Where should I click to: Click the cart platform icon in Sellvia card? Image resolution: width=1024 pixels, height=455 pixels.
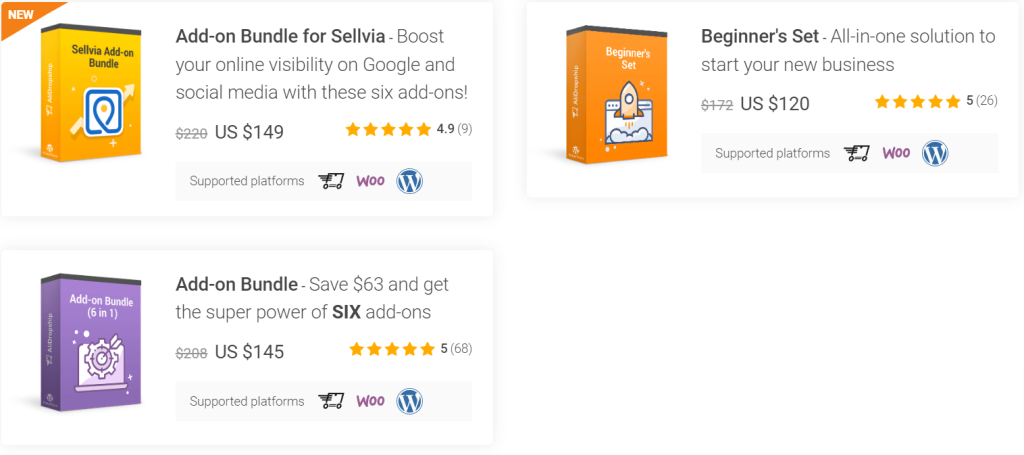(x=331, y=181)
